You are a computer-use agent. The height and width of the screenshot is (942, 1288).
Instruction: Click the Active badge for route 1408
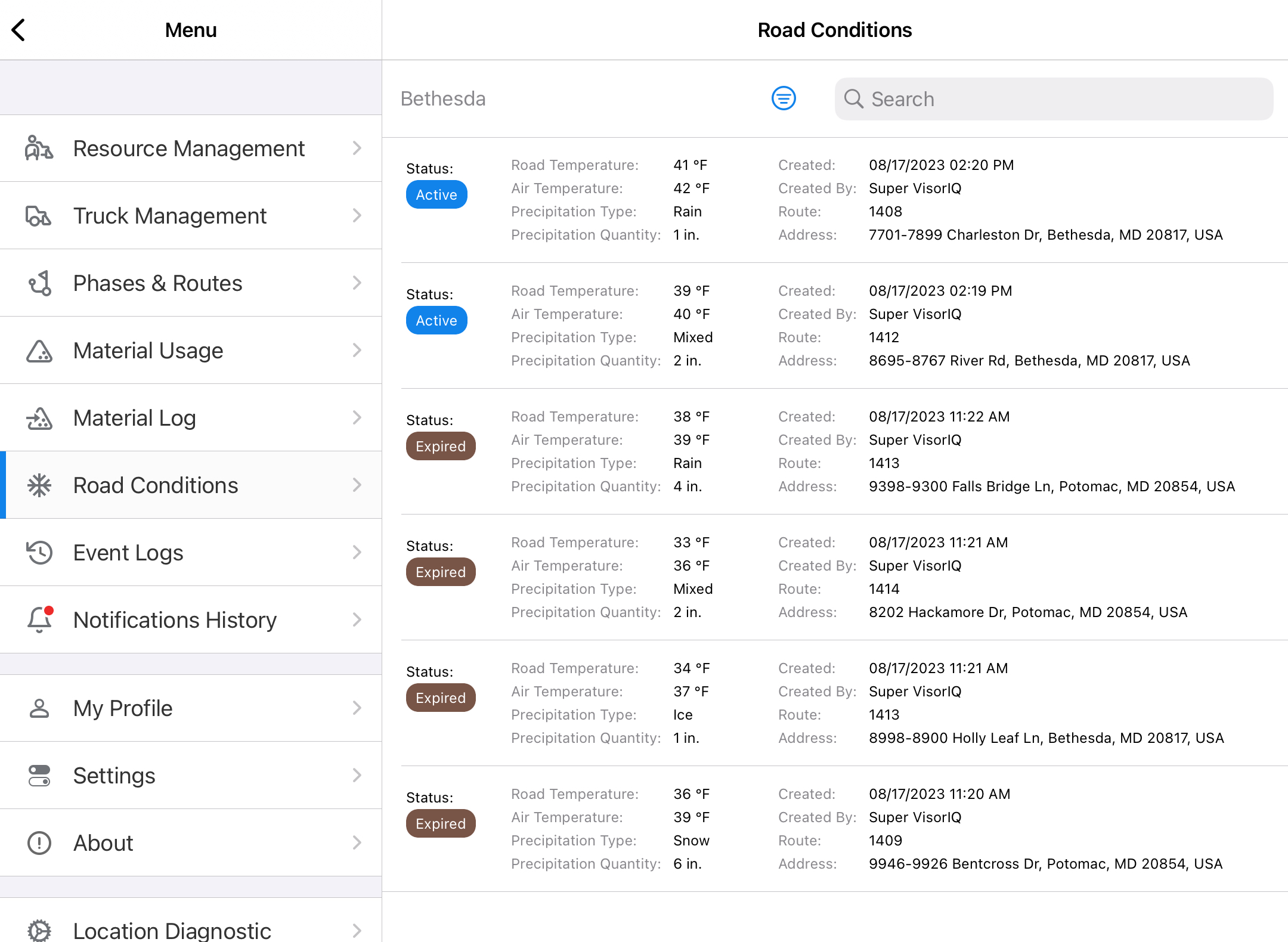pyautogui.click(x=436, y=195)
